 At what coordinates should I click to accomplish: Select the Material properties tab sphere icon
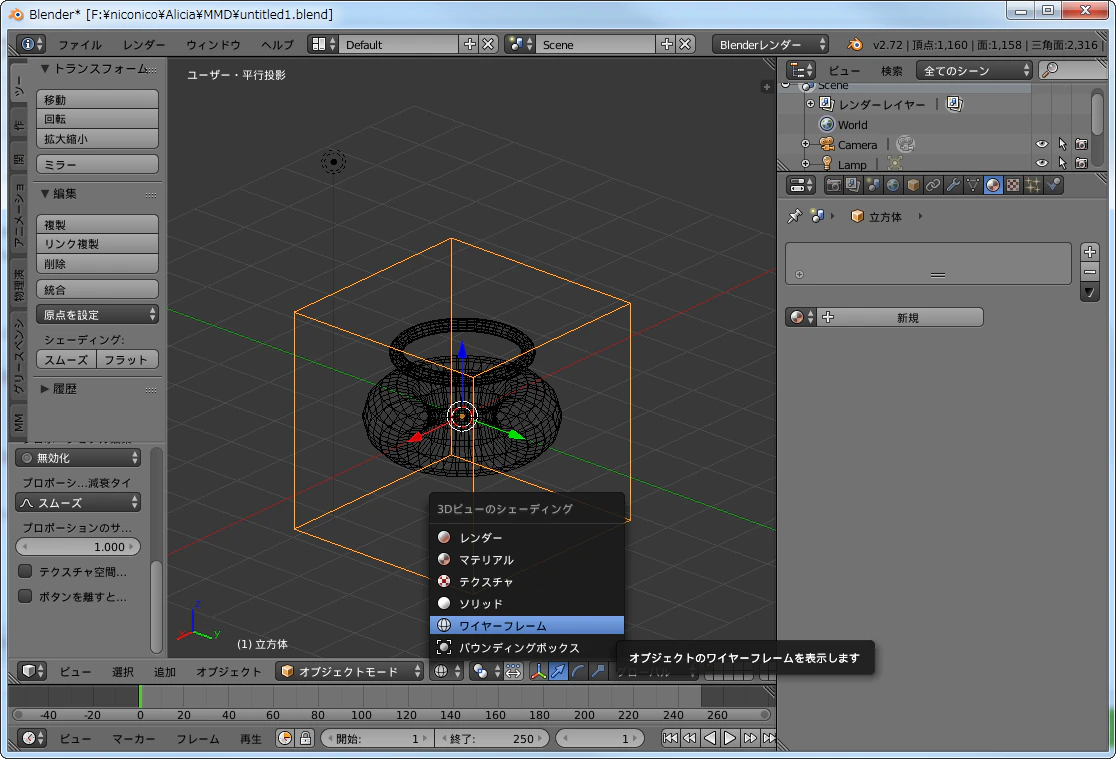993,186
